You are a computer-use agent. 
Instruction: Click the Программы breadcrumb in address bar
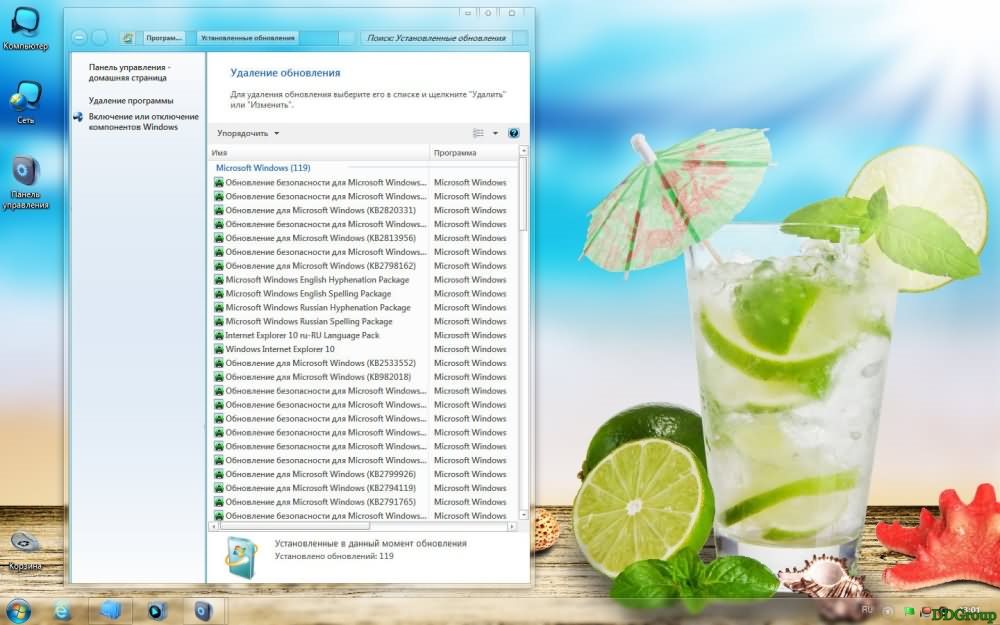pos(163,38)
